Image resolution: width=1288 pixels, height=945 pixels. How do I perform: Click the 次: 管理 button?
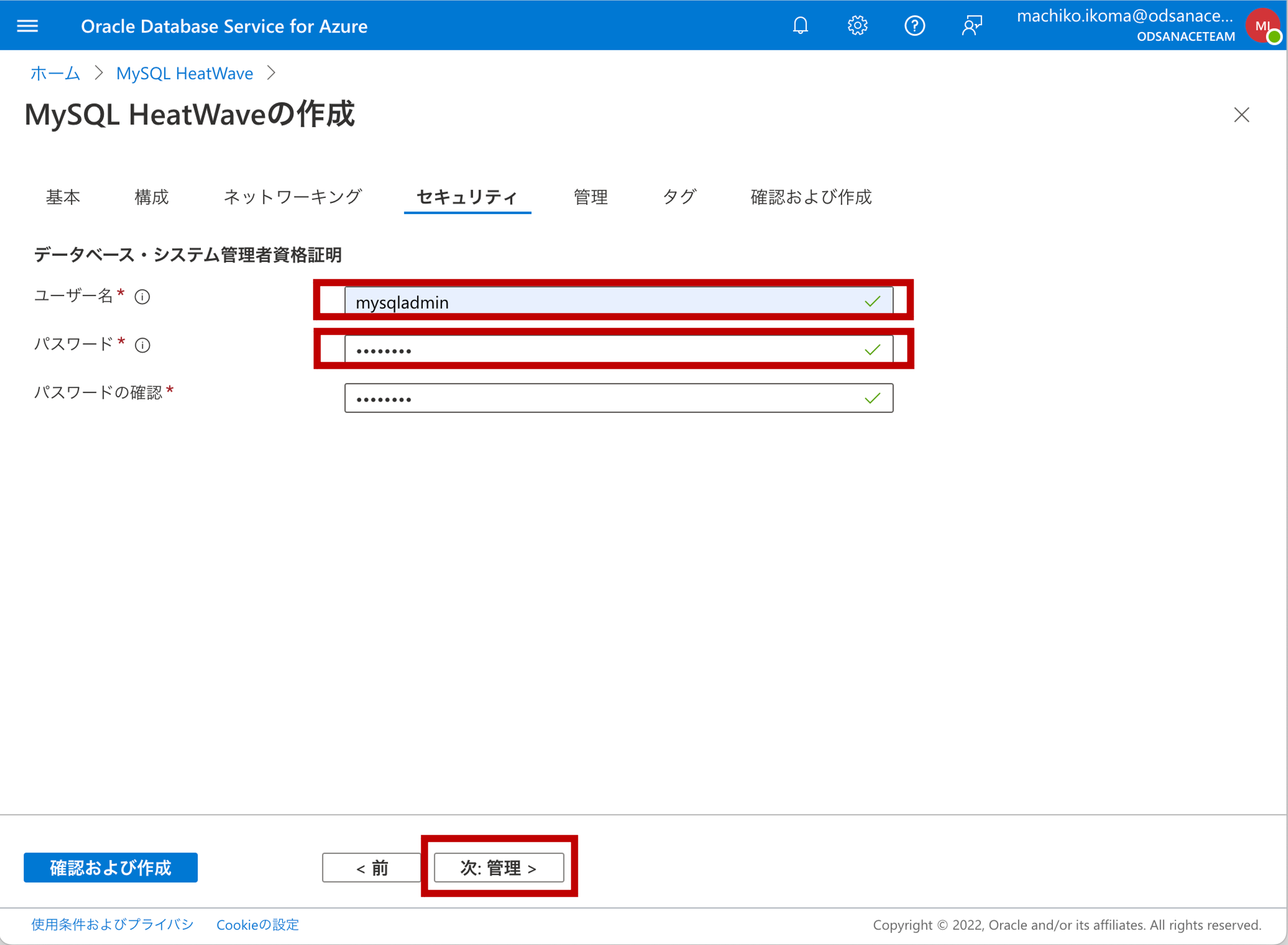(499, 868)
